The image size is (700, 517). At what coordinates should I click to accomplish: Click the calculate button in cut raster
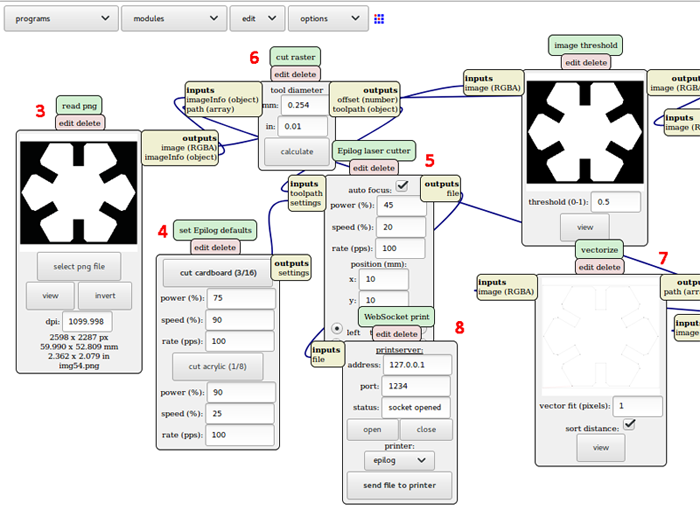(296, 152)
